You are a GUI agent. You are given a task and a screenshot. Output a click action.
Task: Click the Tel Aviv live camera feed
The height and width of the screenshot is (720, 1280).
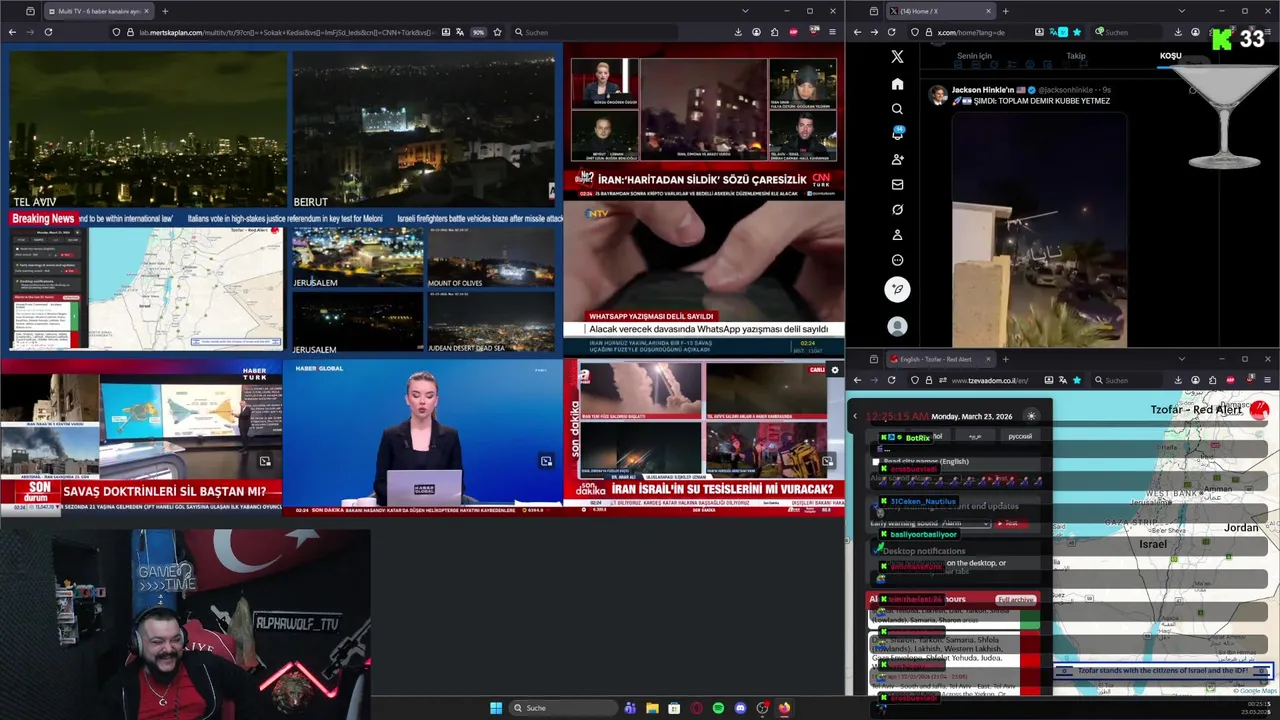(x=147, y=130)
